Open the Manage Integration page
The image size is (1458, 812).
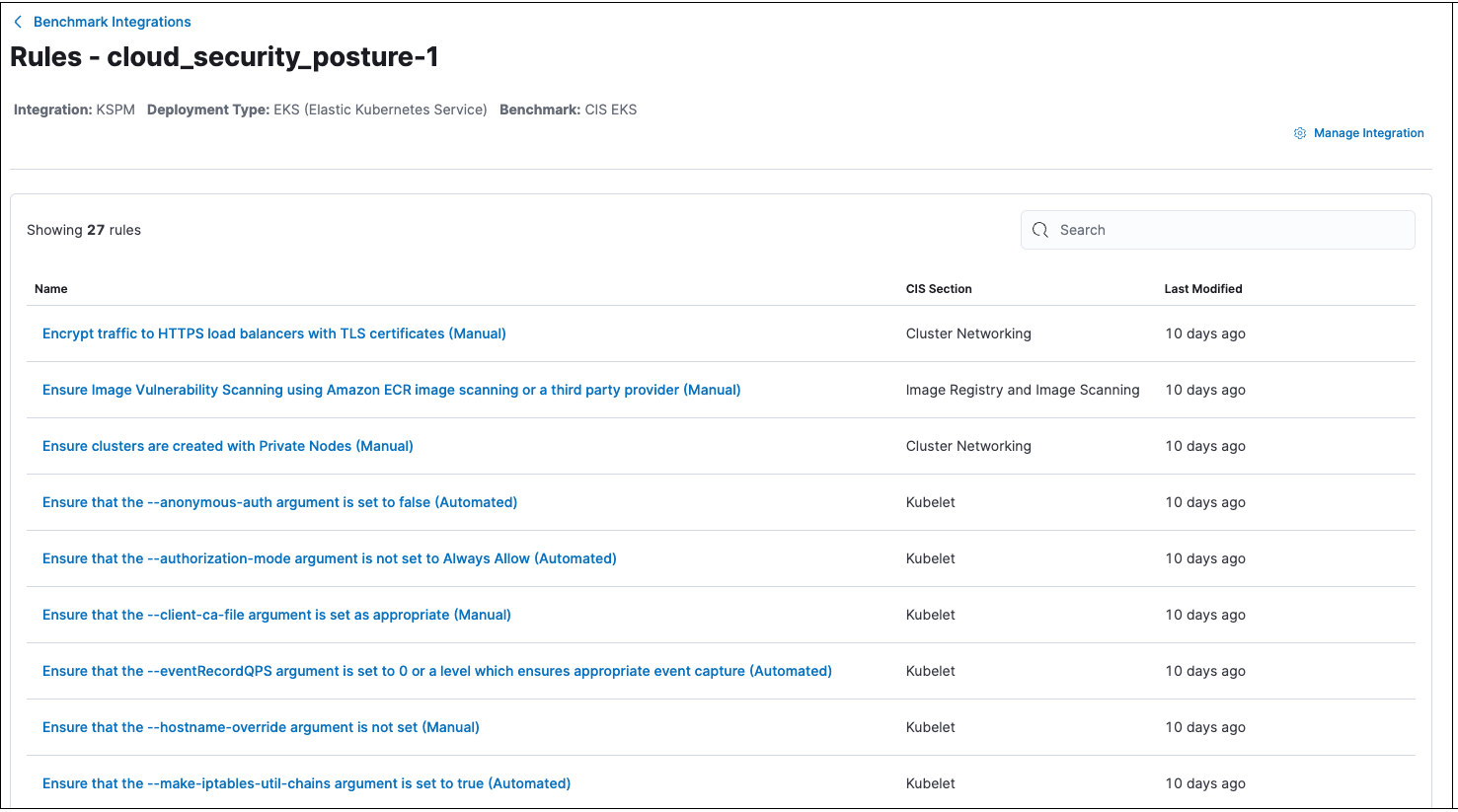1370,132
